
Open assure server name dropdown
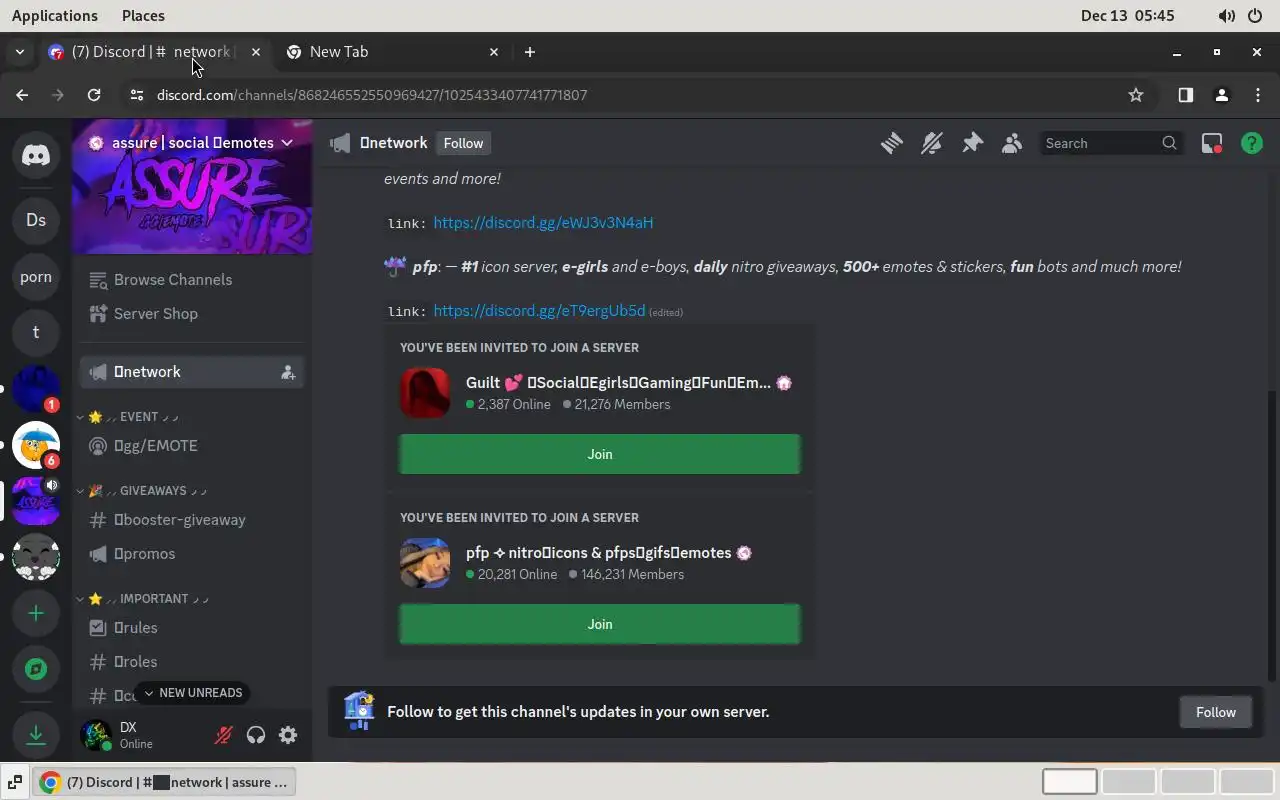click(192, 143)
